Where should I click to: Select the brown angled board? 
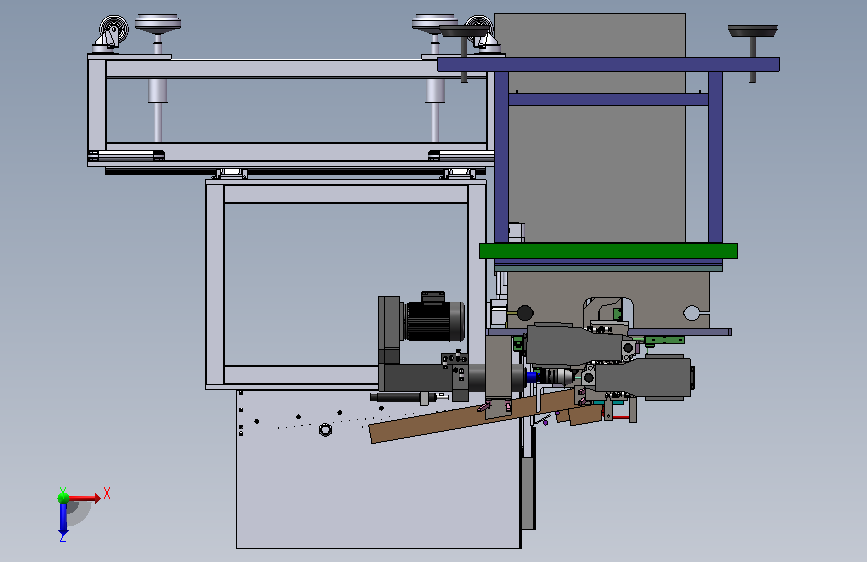470,418
